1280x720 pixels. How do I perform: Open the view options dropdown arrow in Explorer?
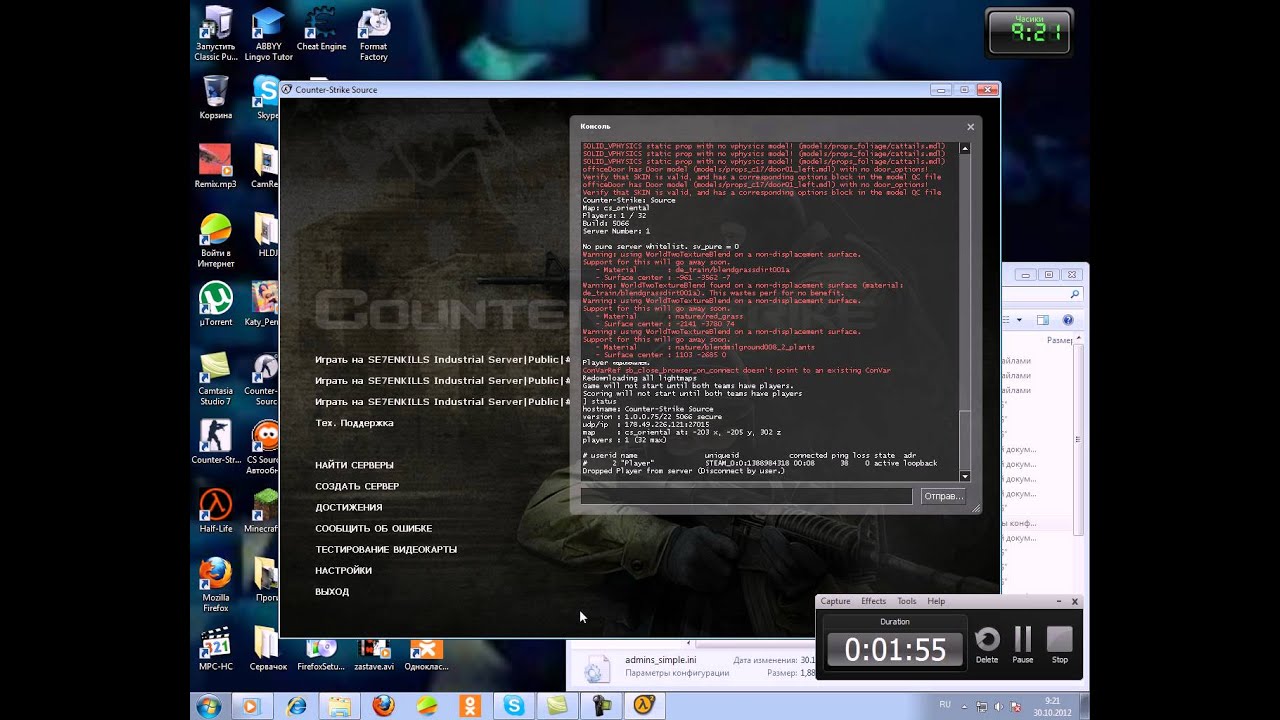click(x=1019, y=320)
